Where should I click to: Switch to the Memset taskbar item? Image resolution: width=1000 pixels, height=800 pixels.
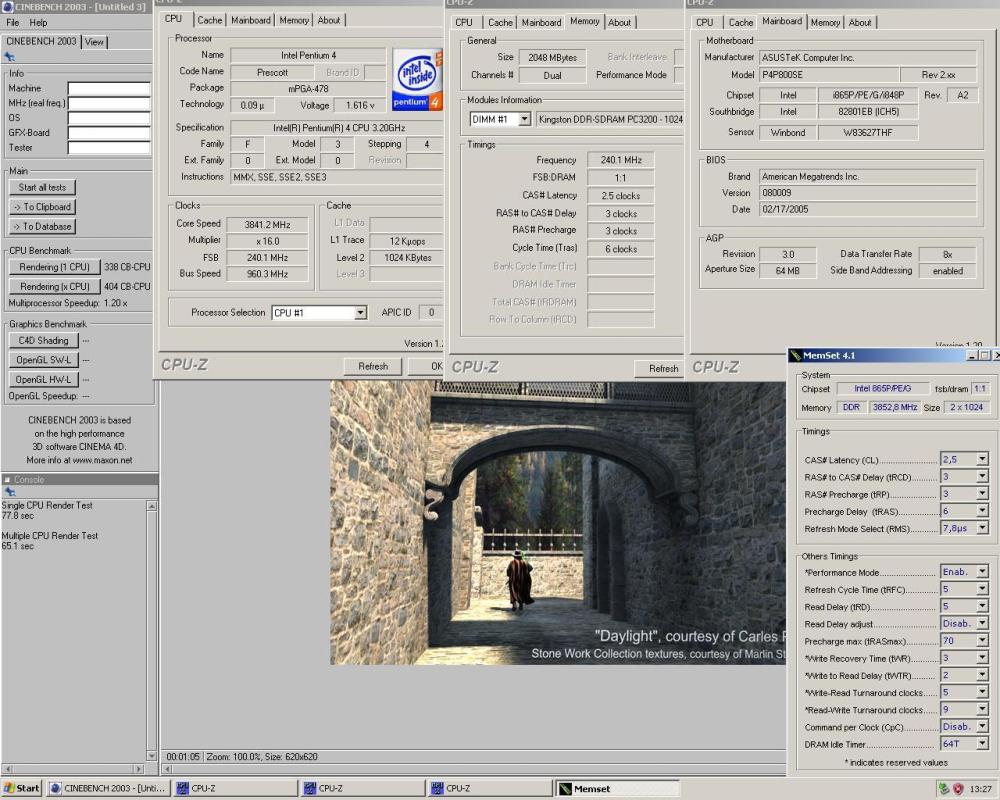617,789
